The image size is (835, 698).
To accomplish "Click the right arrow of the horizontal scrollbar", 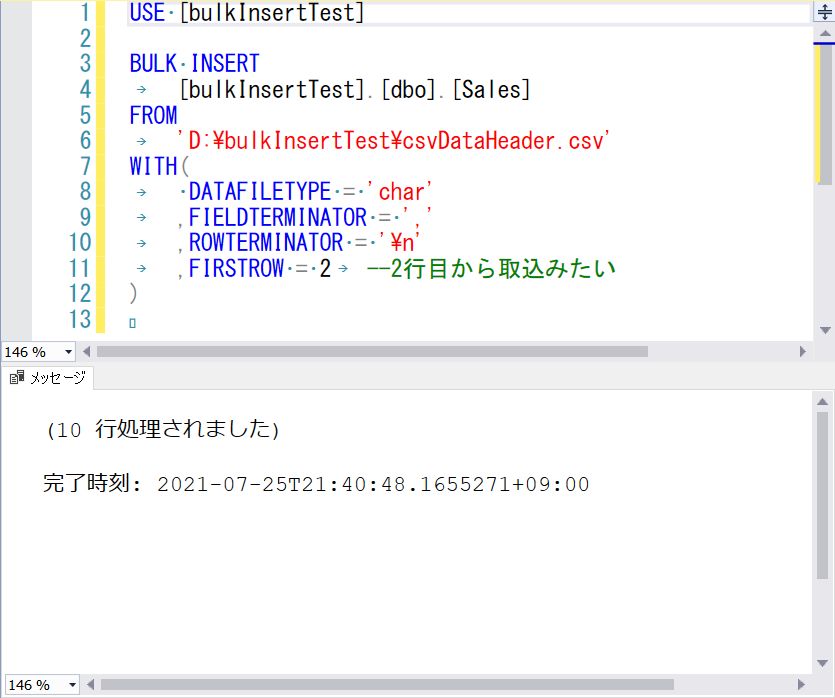I will (x=802, y=351).
